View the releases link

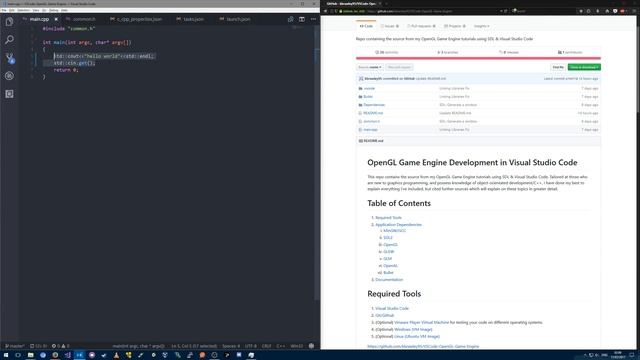point(509,52)
